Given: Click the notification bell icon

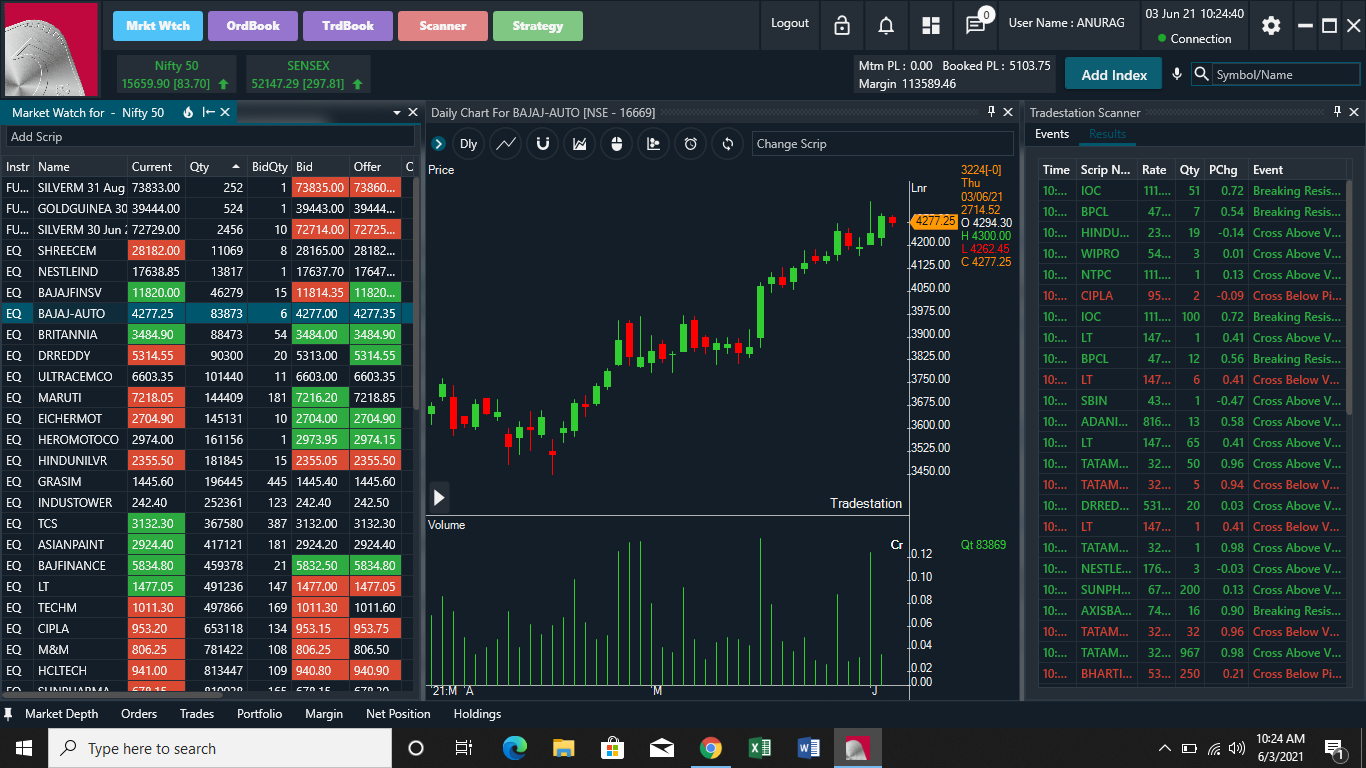Looking at the screenshot, I should (x=885, y=26).
